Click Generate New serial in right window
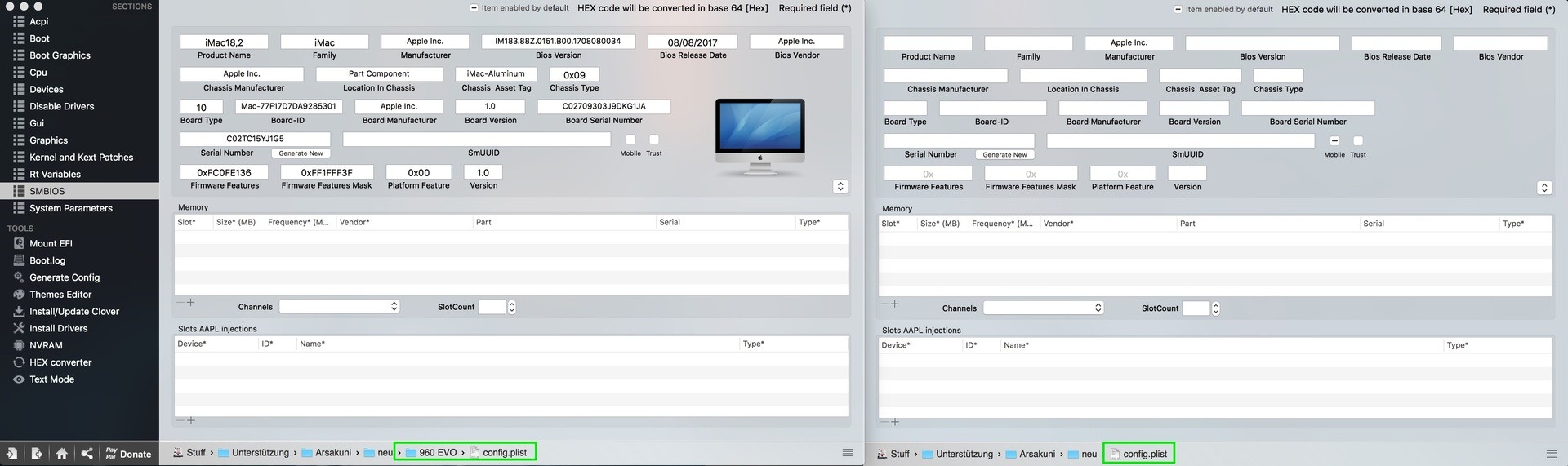The height and width of the screenshot is (466, 1568). [1004, 155]
